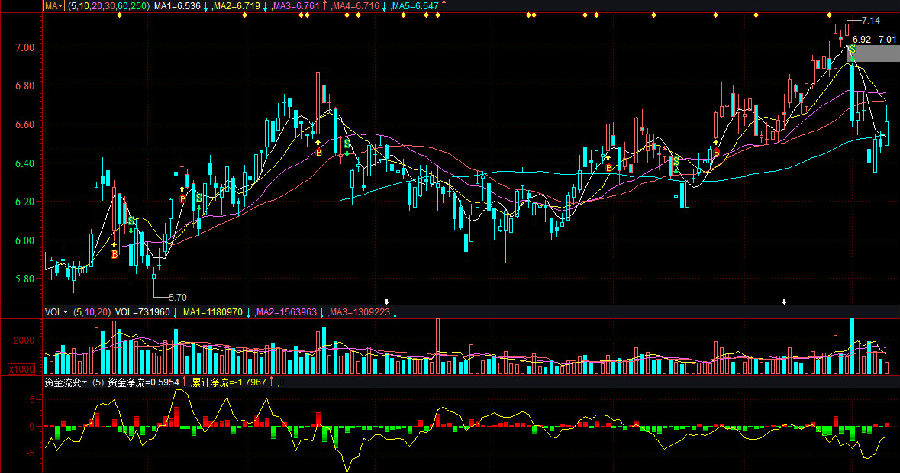Image resolution: width=900 pixels, height=473 pixels.
Task: Click the rightmost yellow diamond event marker on top
Action: [x=829, y=17]
